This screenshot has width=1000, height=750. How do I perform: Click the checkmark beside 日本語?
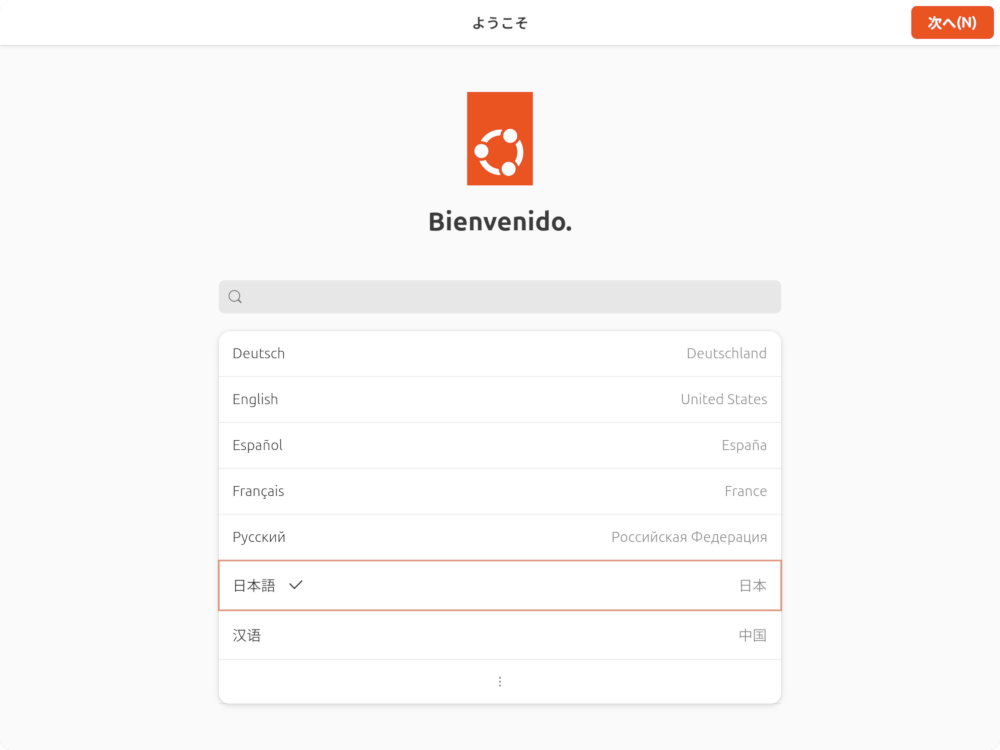(295, 585)
